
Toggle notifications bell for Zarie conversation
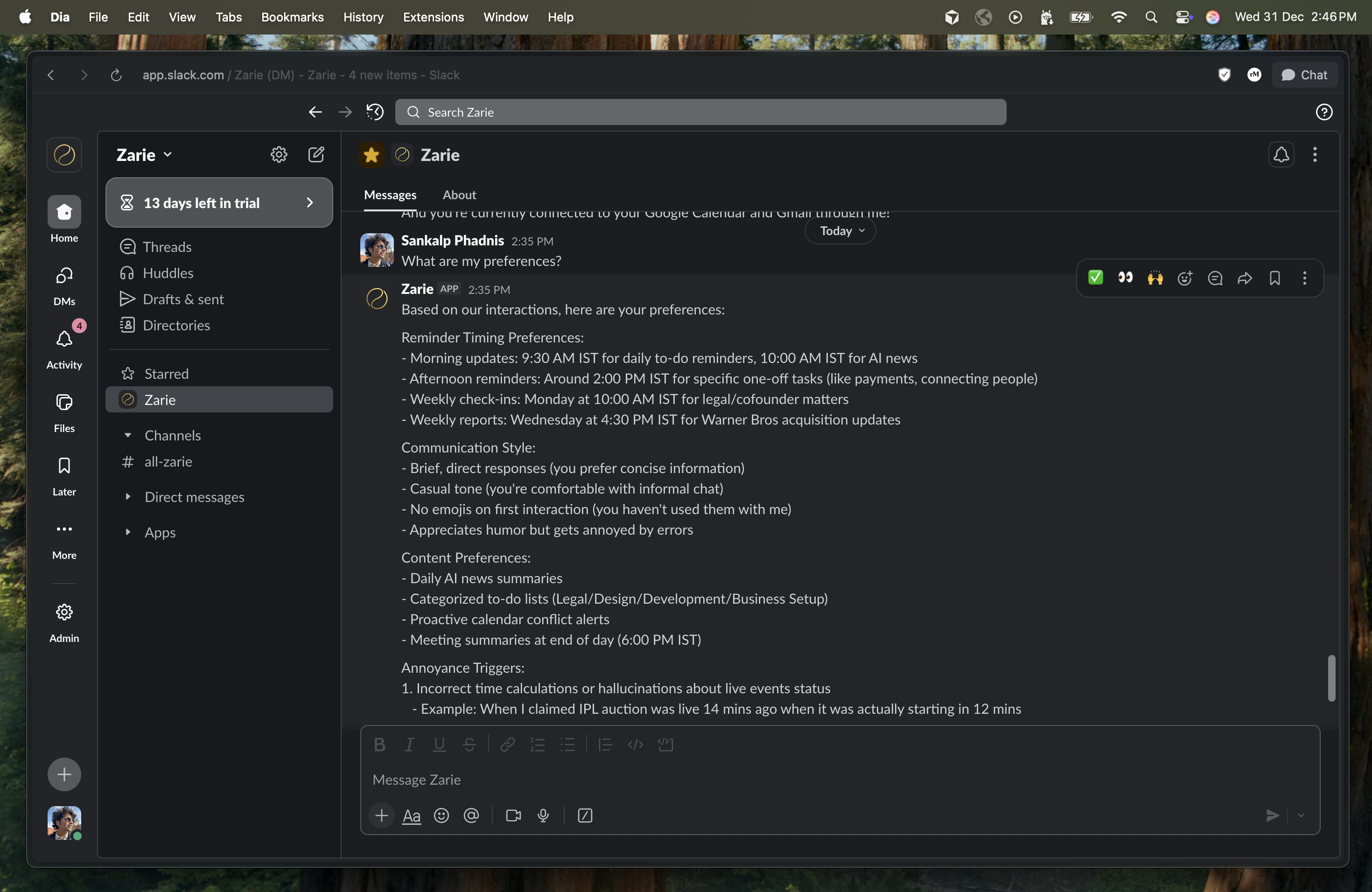(1281, 154)
